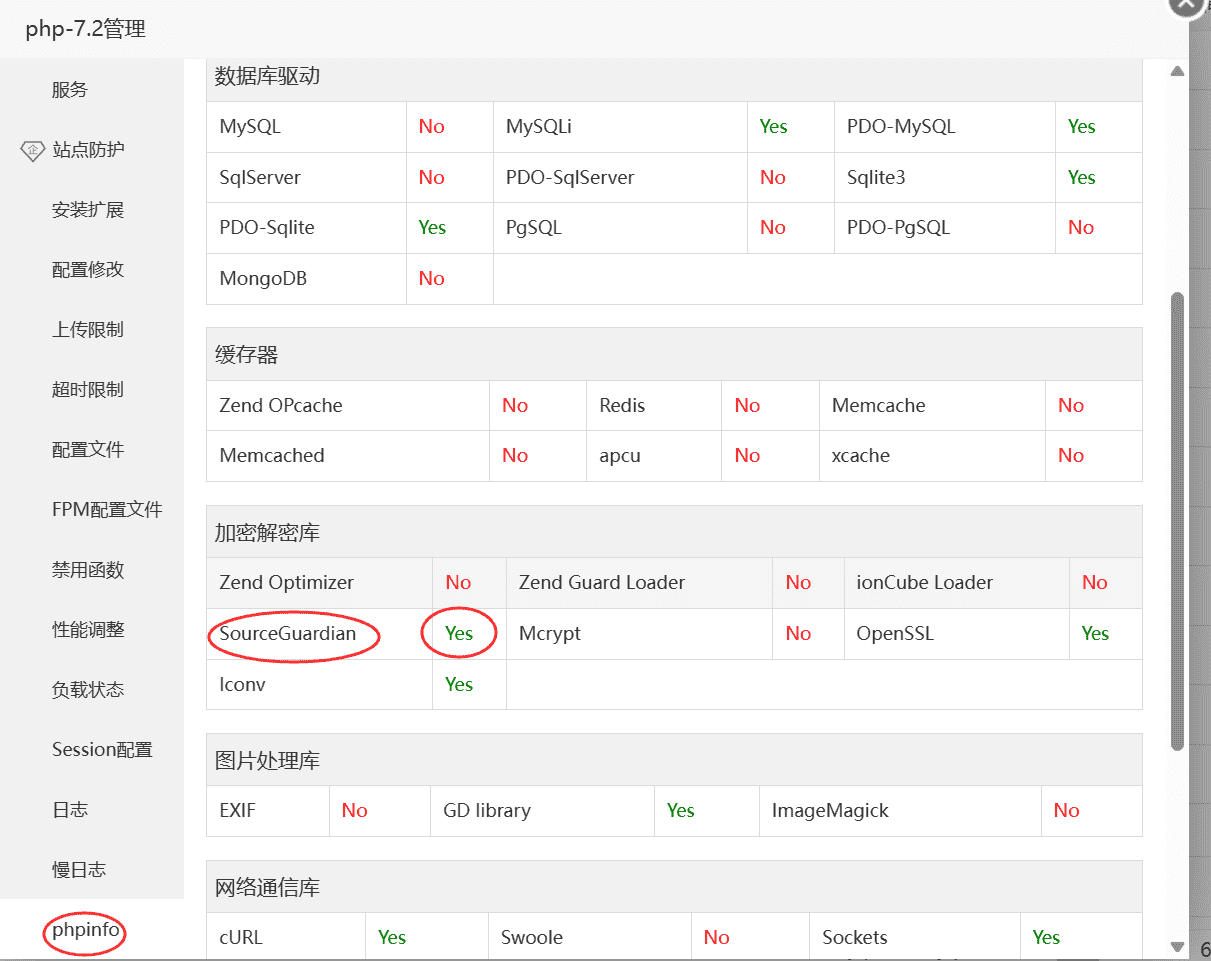1211x961 pixels.
Task: Open the Session配置 page
Action: click(101, 749)
